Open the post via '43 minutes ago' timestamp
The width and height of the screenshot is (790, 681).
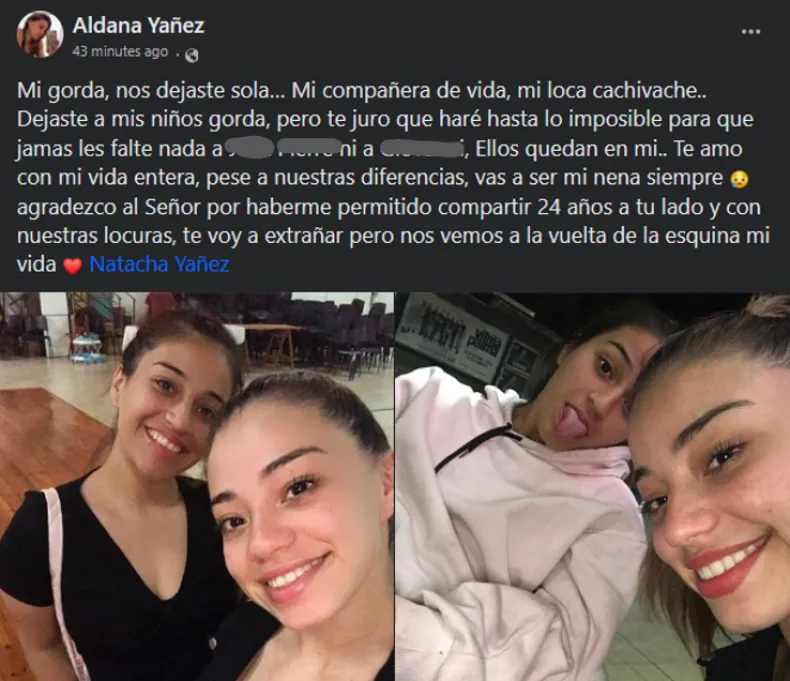(x=120, y=51)
